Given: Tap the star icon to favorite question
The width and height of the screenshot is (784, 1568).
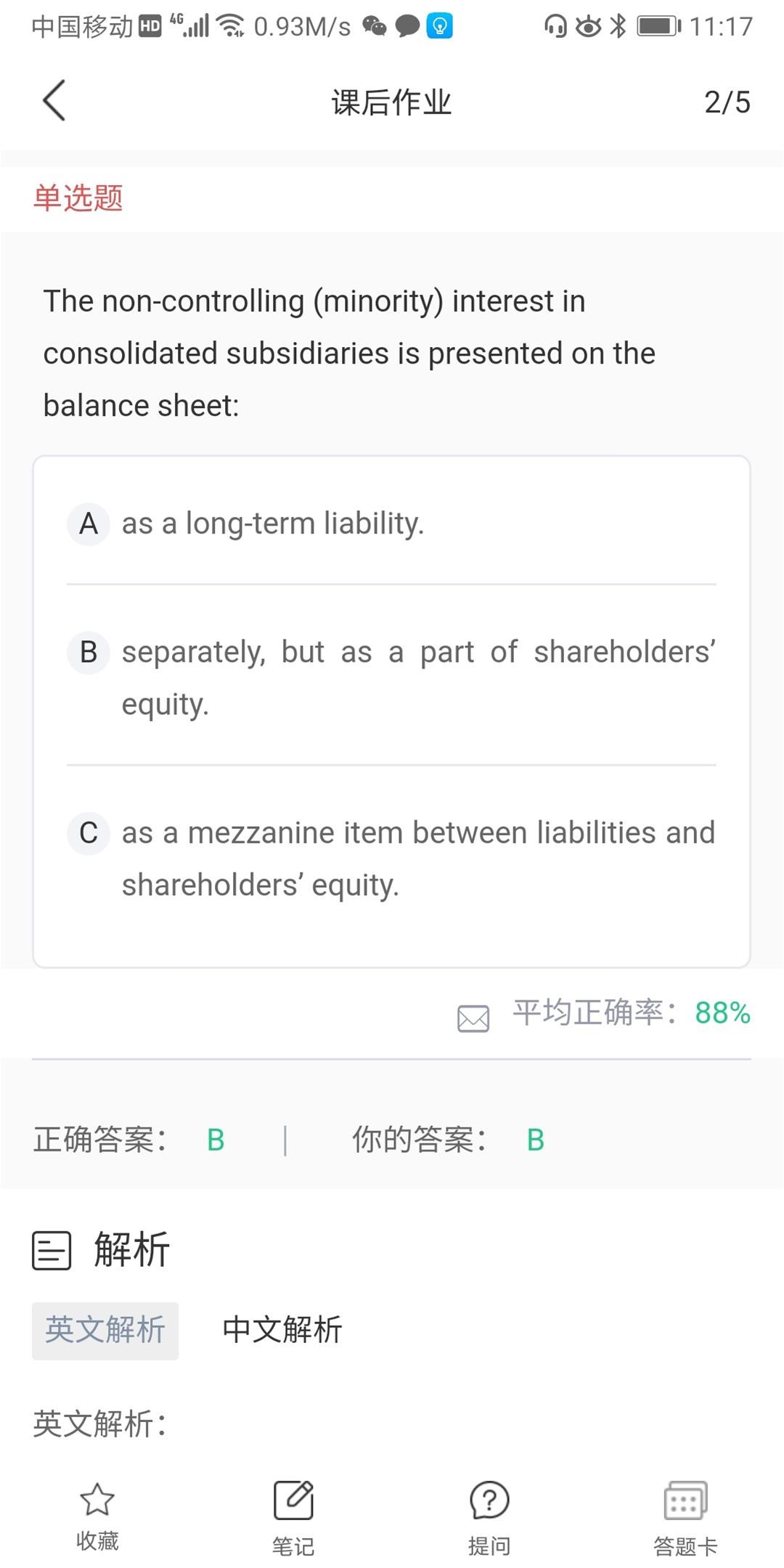Looking at the screenshot, I should click(x=97, y=1500).
